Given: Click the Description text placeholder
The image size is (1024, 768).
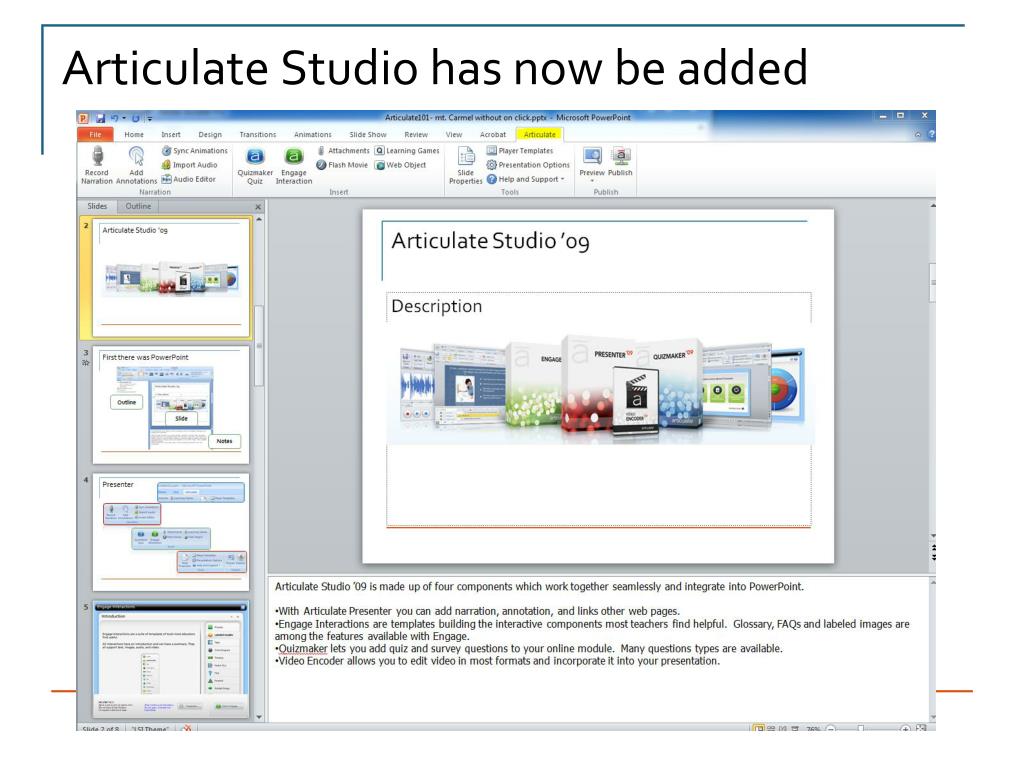Looking at the screenshot, I should [436, 306].
